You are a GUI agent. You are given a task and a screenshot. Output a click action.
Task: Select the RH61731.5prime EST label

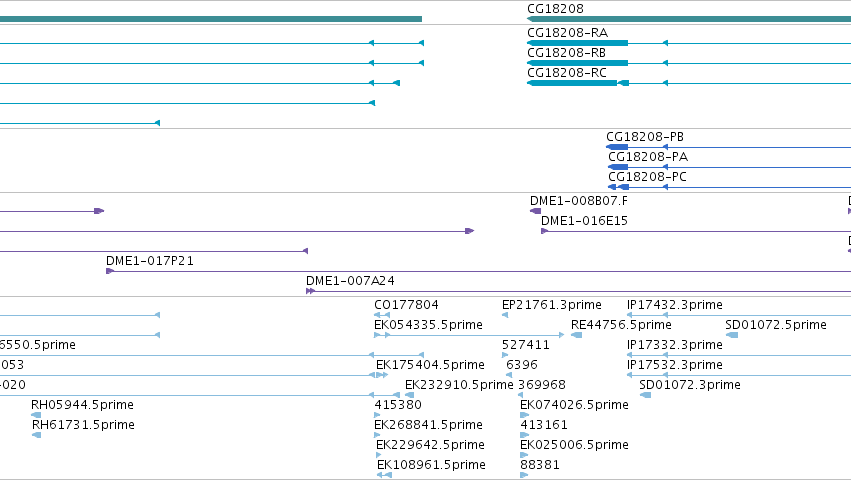pyautogui.click(x=83, y=425)
